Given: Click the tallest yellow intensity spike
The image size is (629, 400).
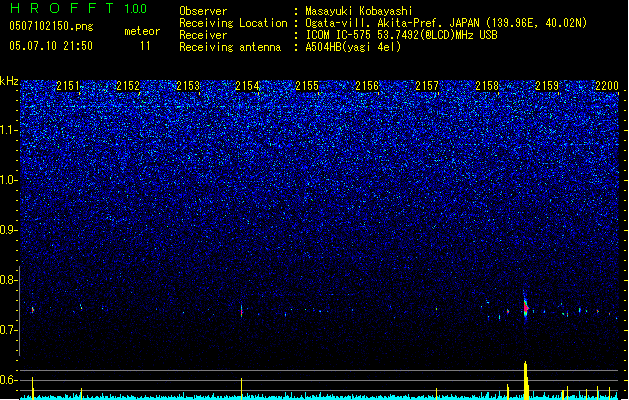Looking at the screenshot, I should tap(526, 380).
